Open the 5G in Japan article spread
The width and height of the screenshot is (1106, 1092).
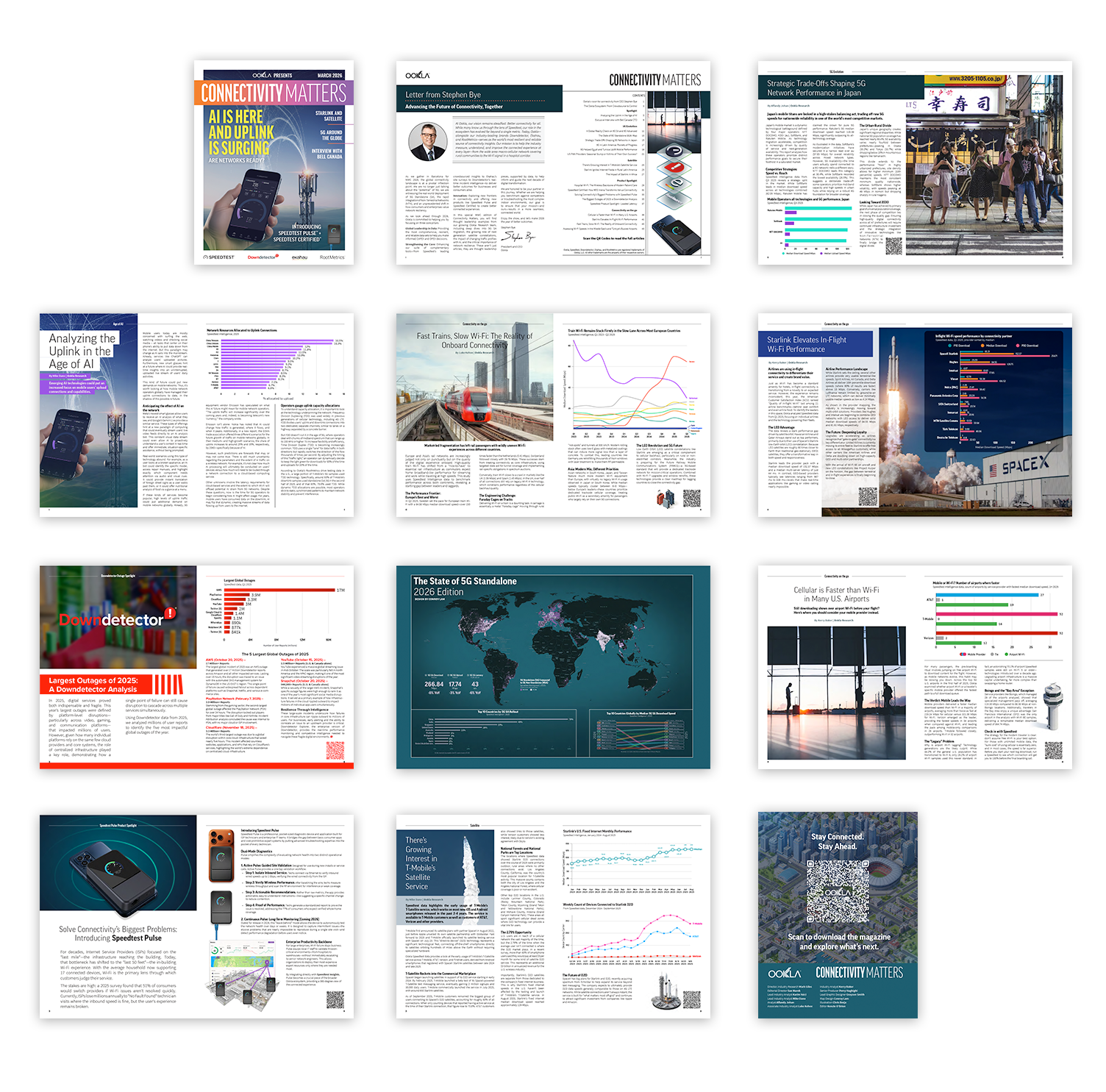915,163
